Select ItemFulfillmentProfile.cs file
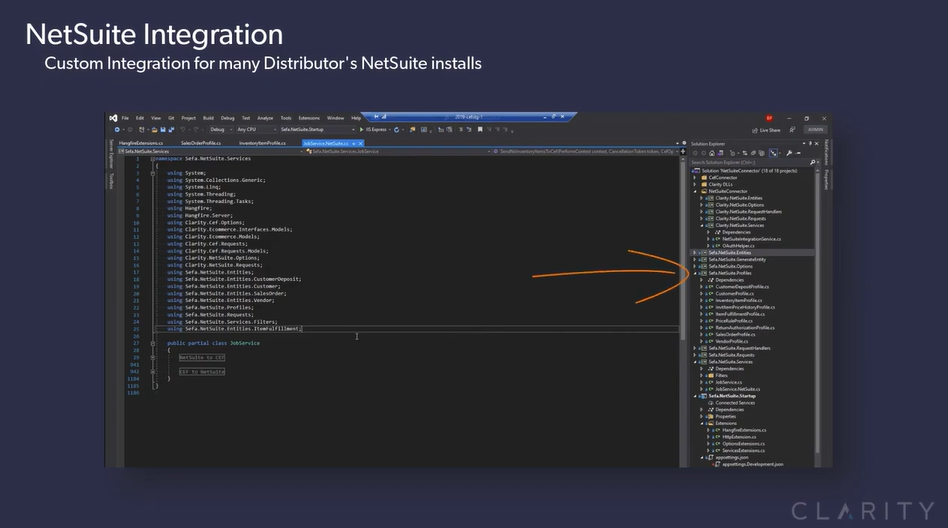This screenshot has height=528, width=948. tap(740, 314)
